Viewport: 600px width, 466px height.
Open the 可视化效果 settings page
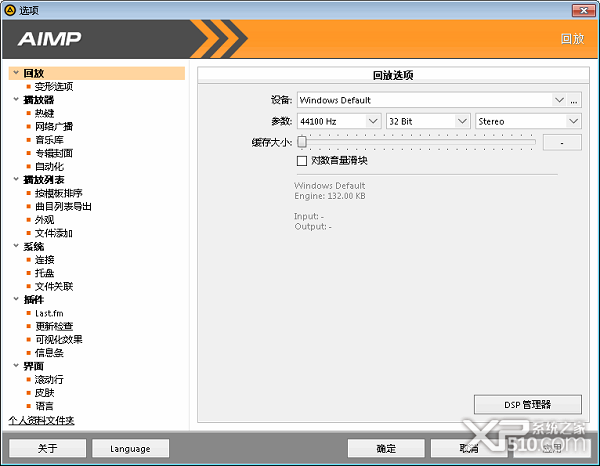click(59, 339)
